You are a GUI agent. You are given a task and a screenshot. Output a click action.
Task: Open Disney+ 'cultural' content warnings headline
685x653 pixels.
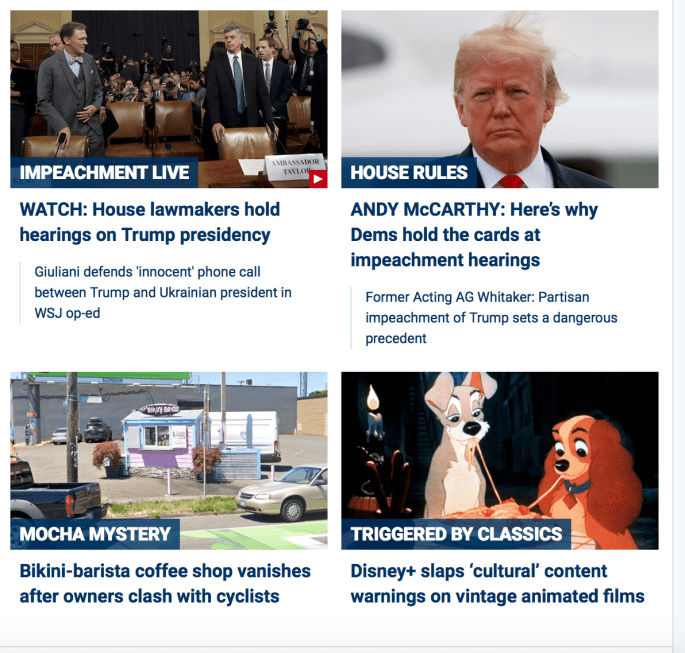pyautogui.click(x=497, y=584)
